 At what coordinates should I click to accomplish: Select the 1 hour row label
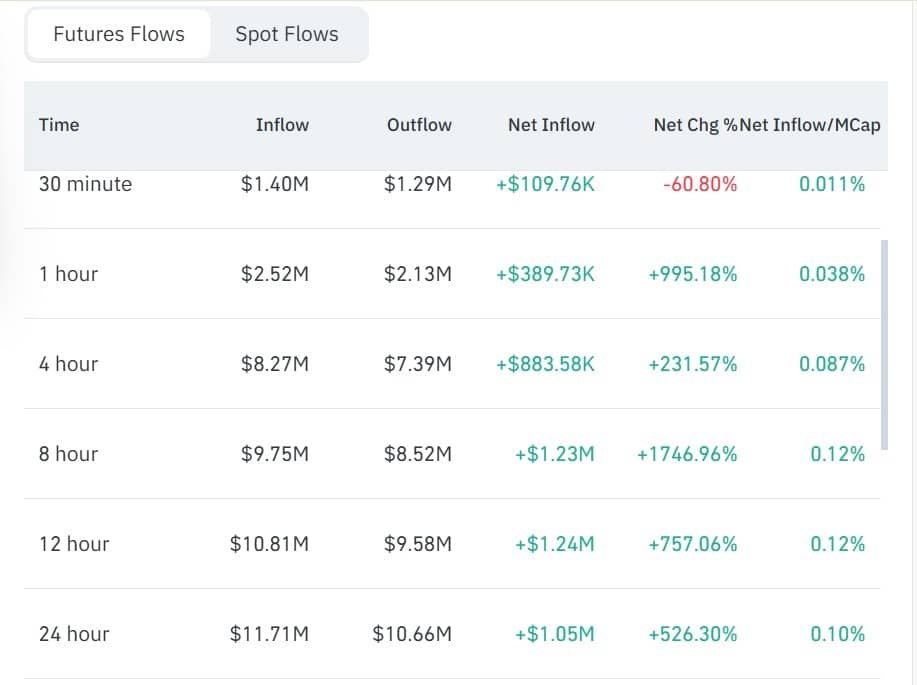click(68, 274)
